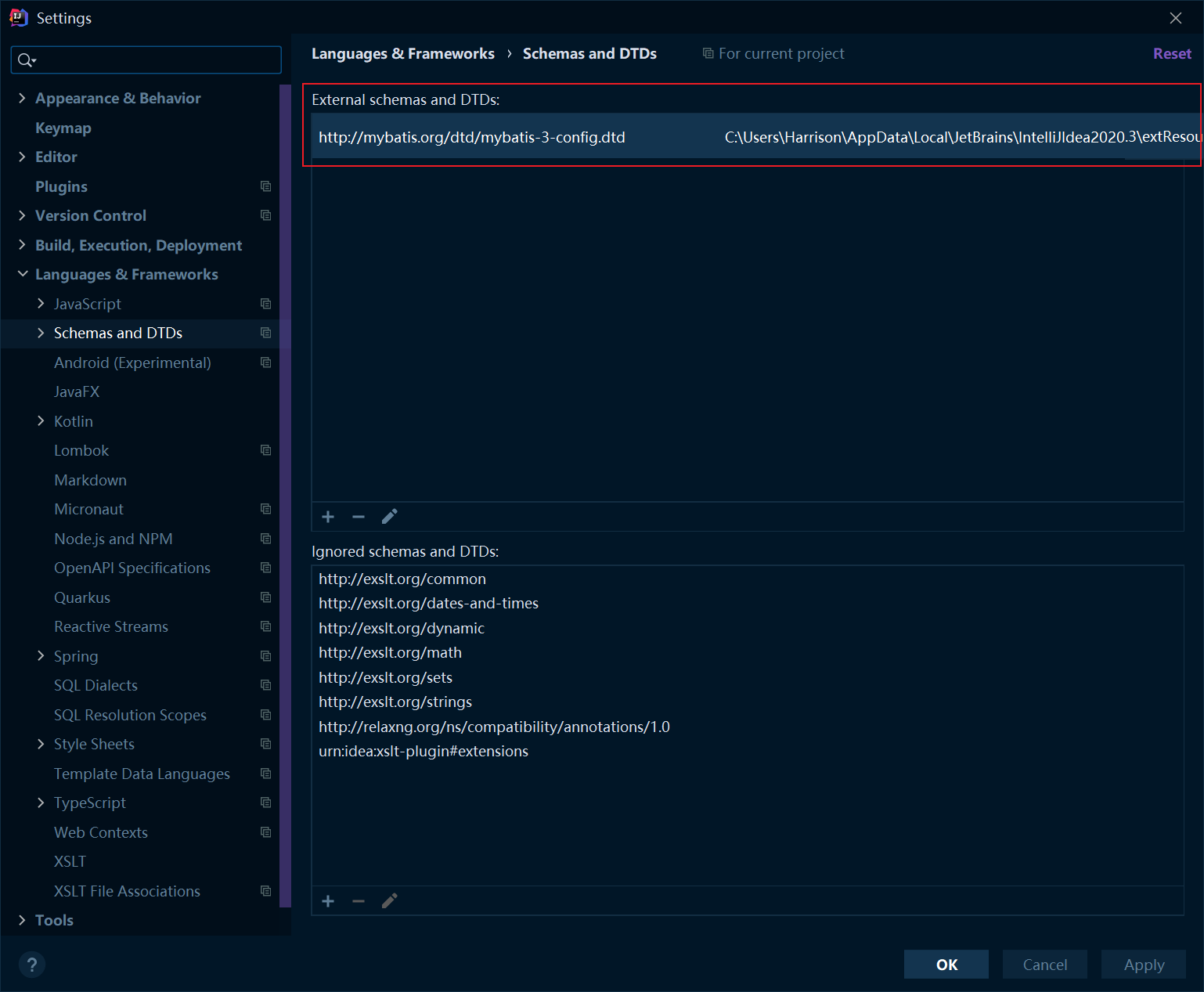This screenshot has height=992, width=1204.
Task: Click edit pencil under ignored schemas
Action: tap(389, 901)
